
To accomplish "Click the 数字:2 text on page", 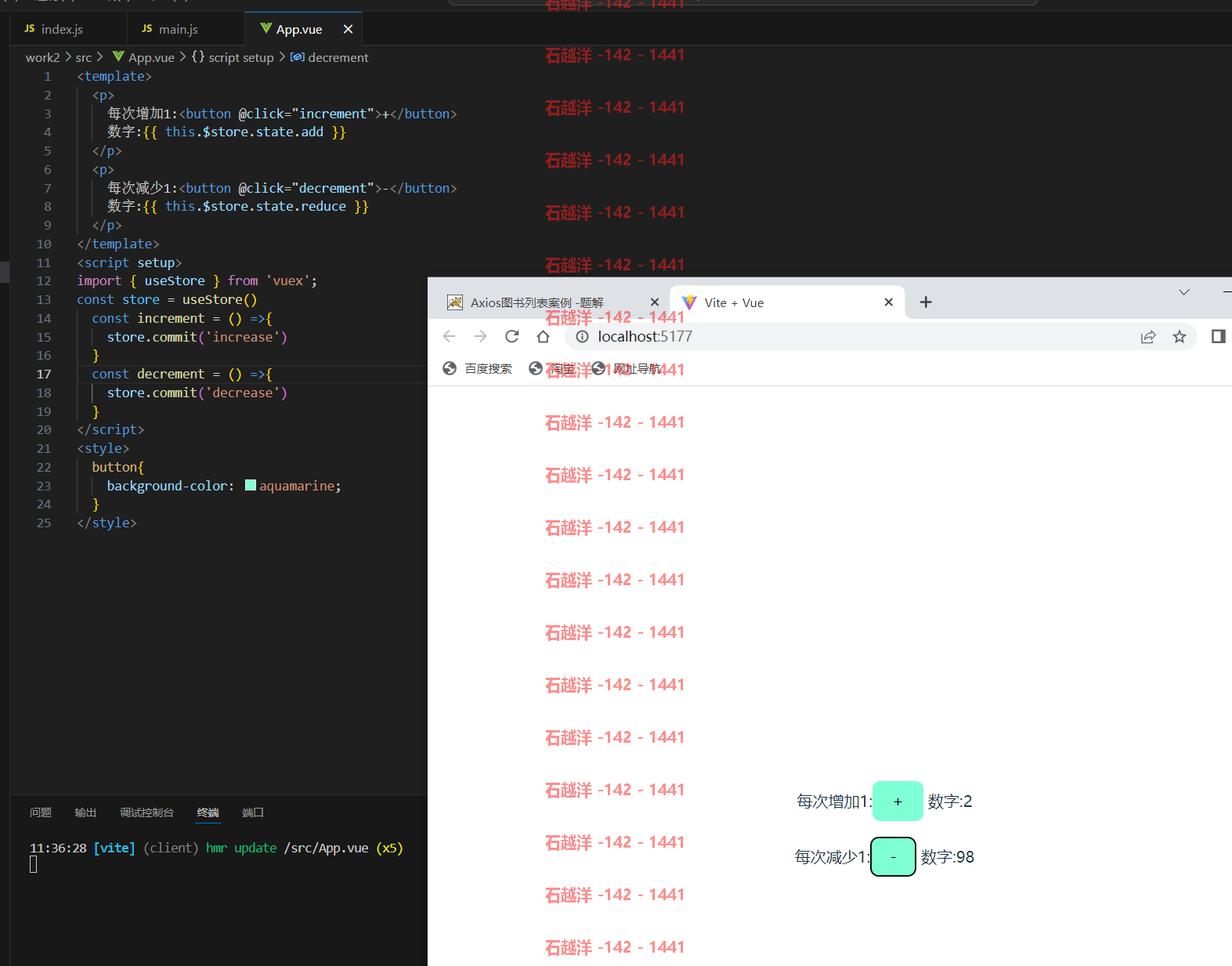I will coord(950,801).
